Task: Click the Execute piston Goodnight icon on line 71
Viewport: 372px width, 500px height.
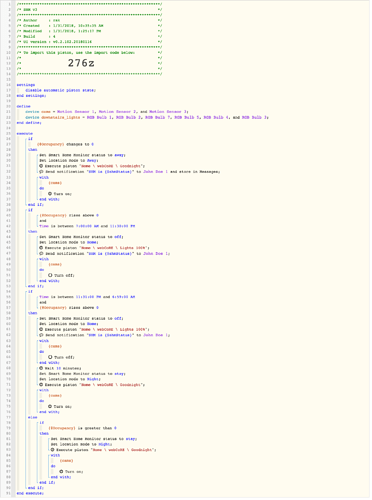Action: pos(41,385)
